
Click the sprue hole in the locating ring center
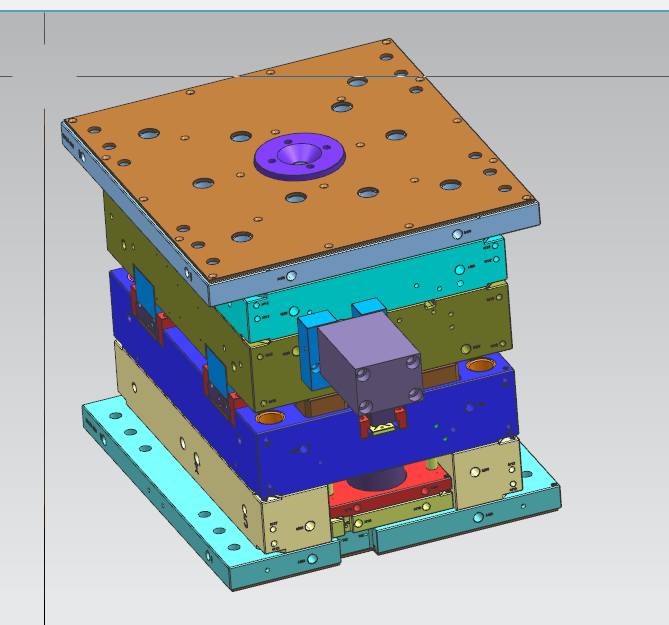[301, 163]
